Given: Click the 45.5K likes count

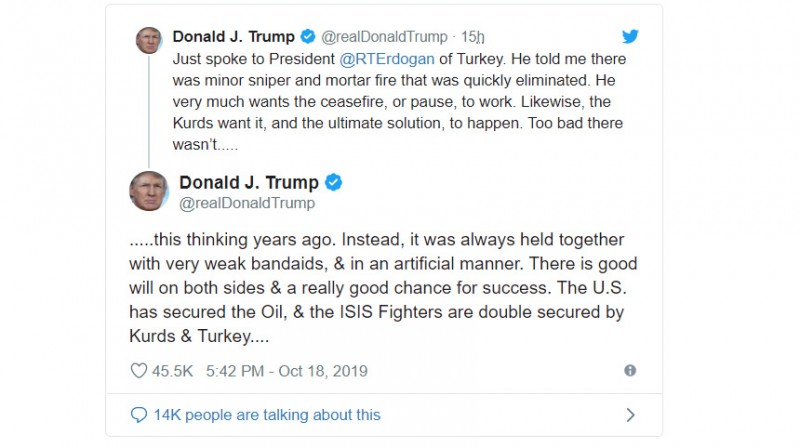Looking at the screenshot, I should tap(172, 371).
